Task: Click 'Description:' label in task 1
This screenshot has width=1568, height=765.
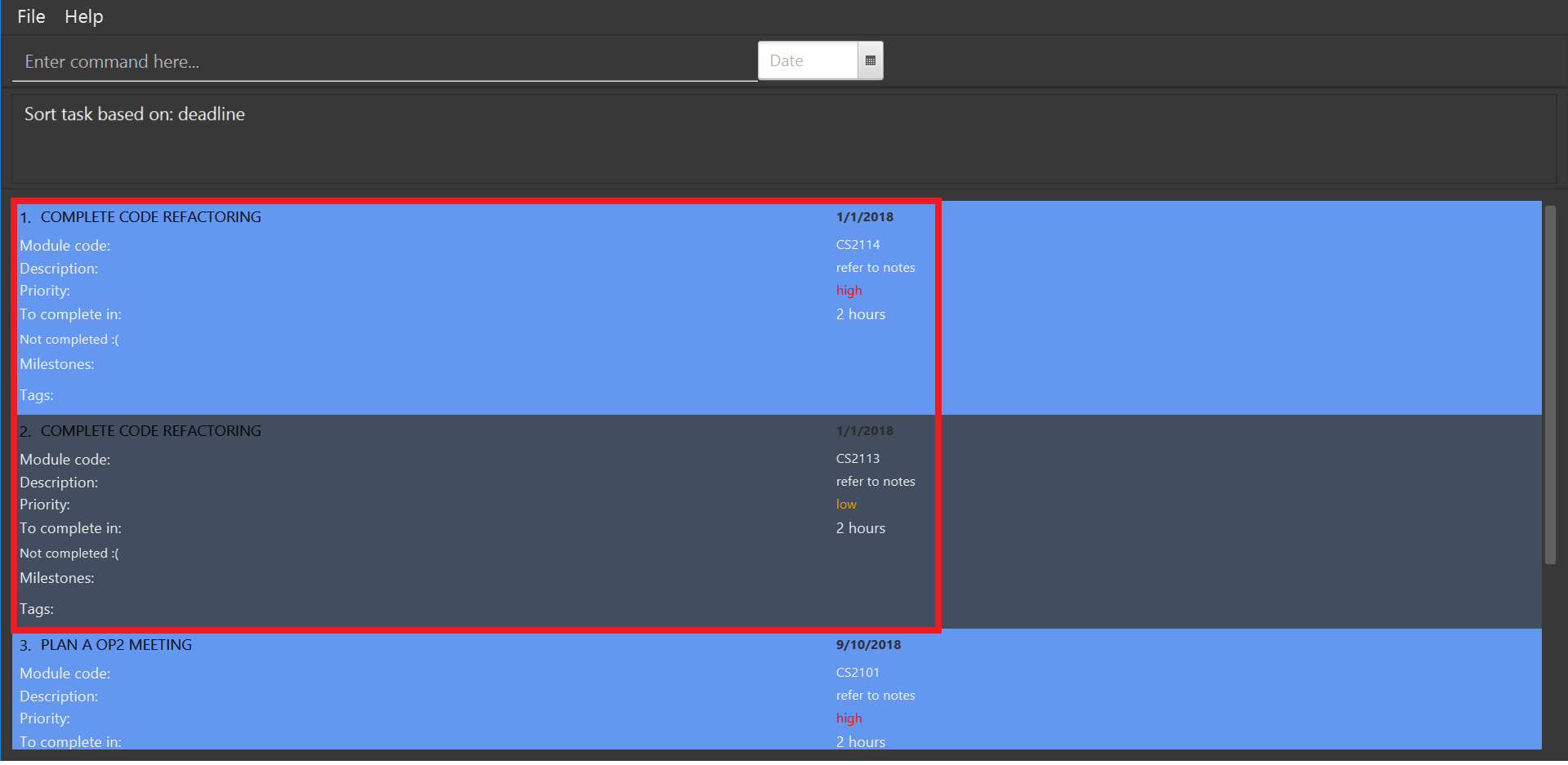Action: coord(59,269)
